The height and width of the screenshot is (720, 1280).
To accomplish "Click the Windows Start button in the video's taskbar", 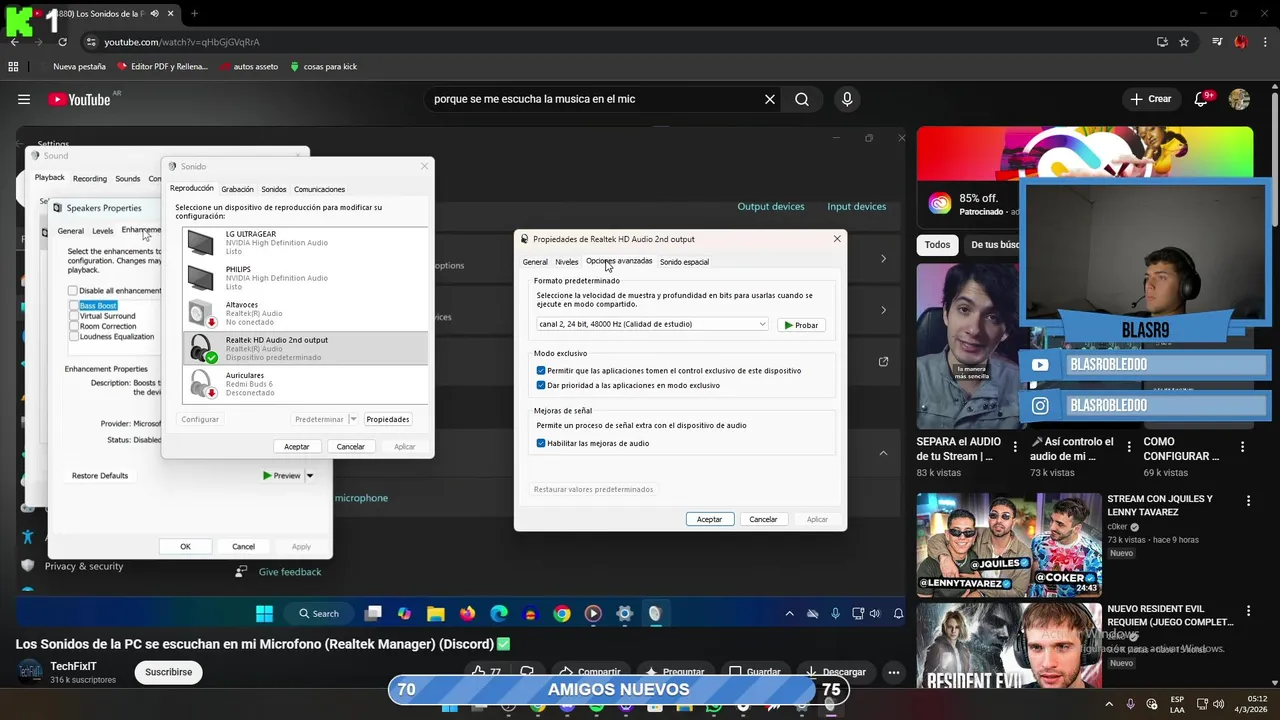I will click(264, 614).
